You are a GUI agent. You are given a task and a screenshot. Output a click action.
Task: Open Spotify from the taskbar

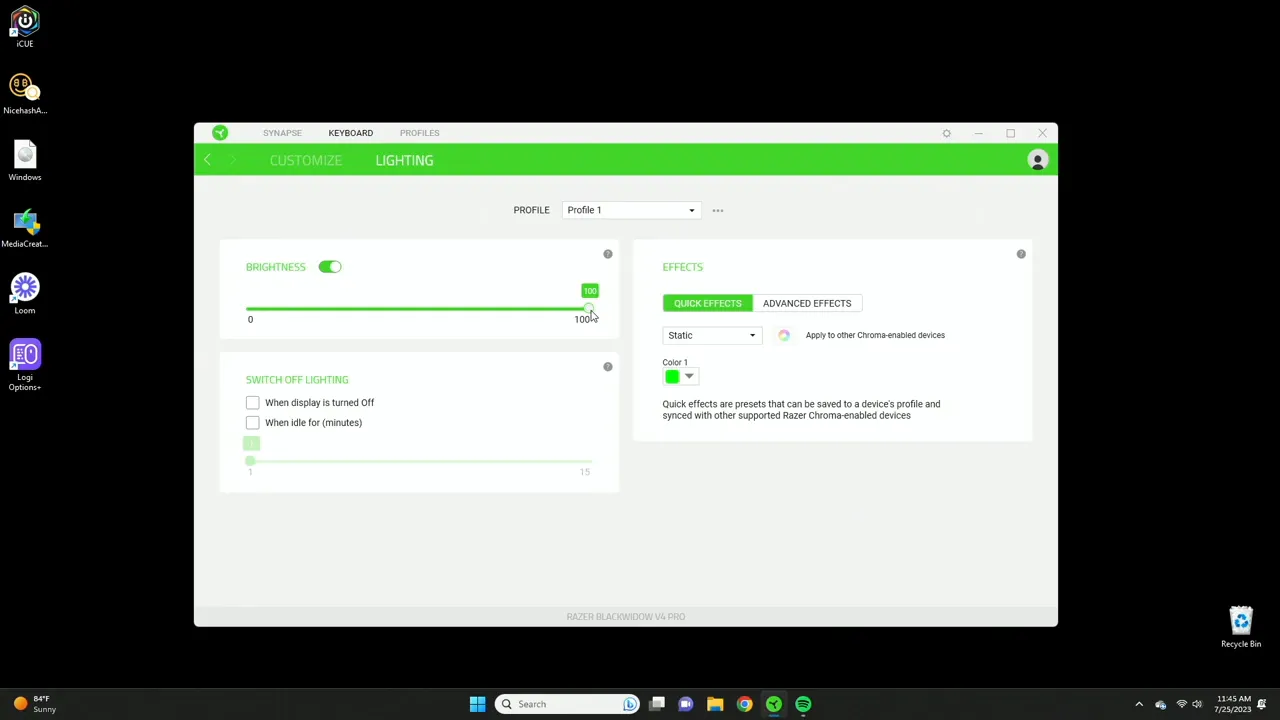(x=803, y=703)
